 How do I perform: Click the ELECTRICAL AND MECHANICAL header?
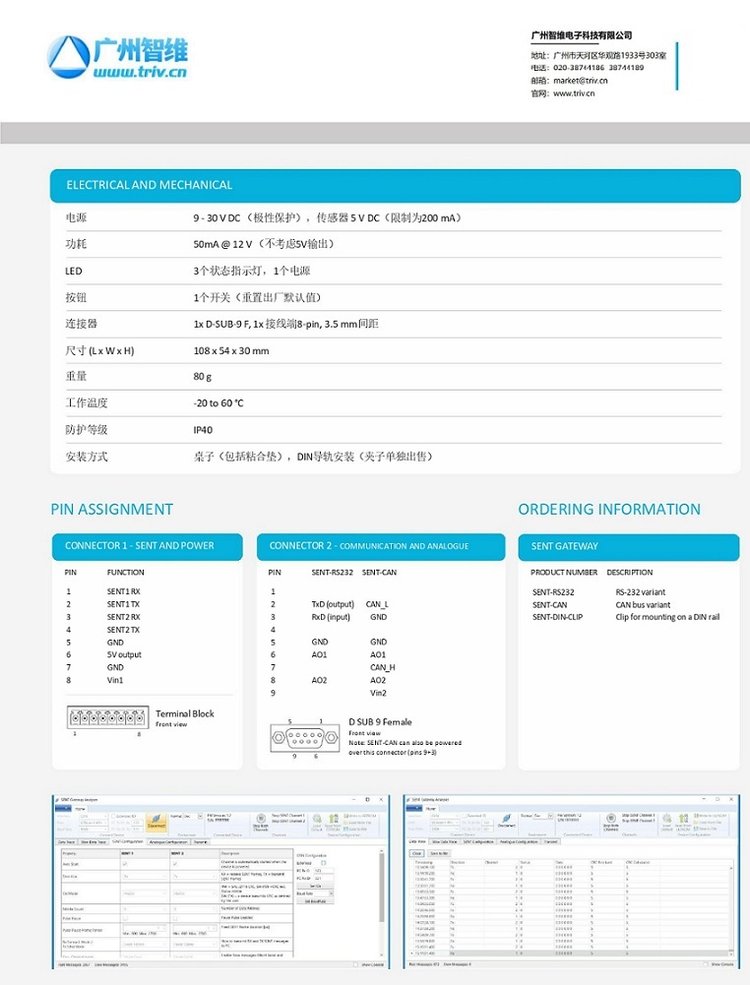pyautogui.click(x=395, y=185)
